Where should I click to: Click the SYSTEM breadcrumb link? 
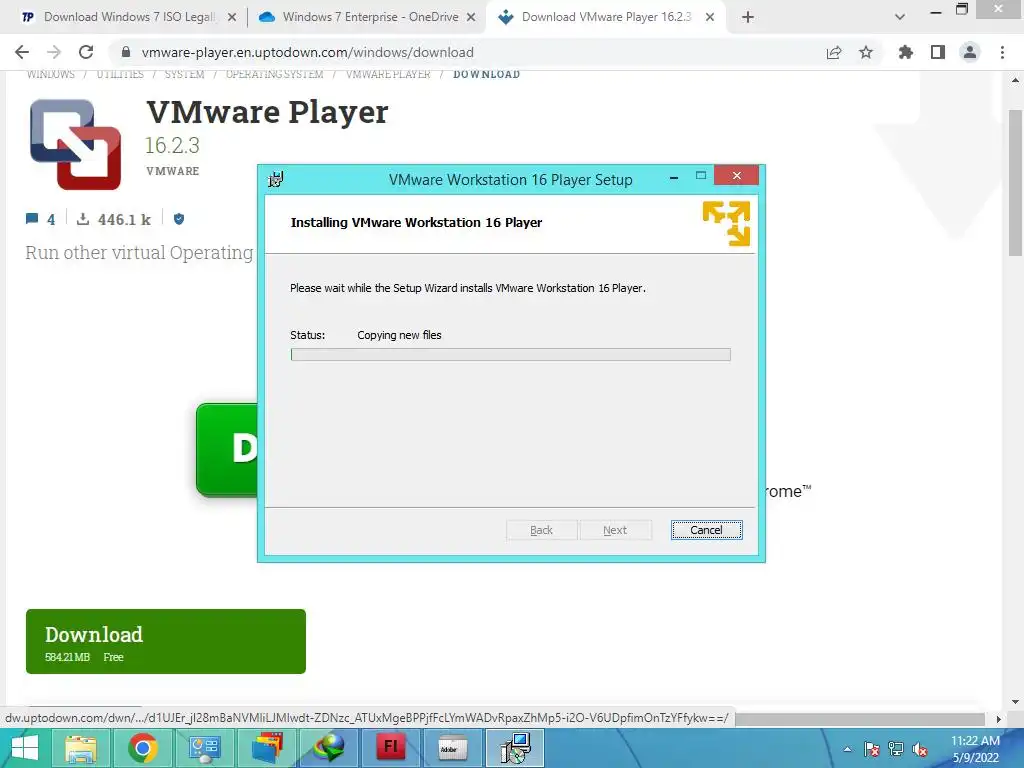click(184, 74)
